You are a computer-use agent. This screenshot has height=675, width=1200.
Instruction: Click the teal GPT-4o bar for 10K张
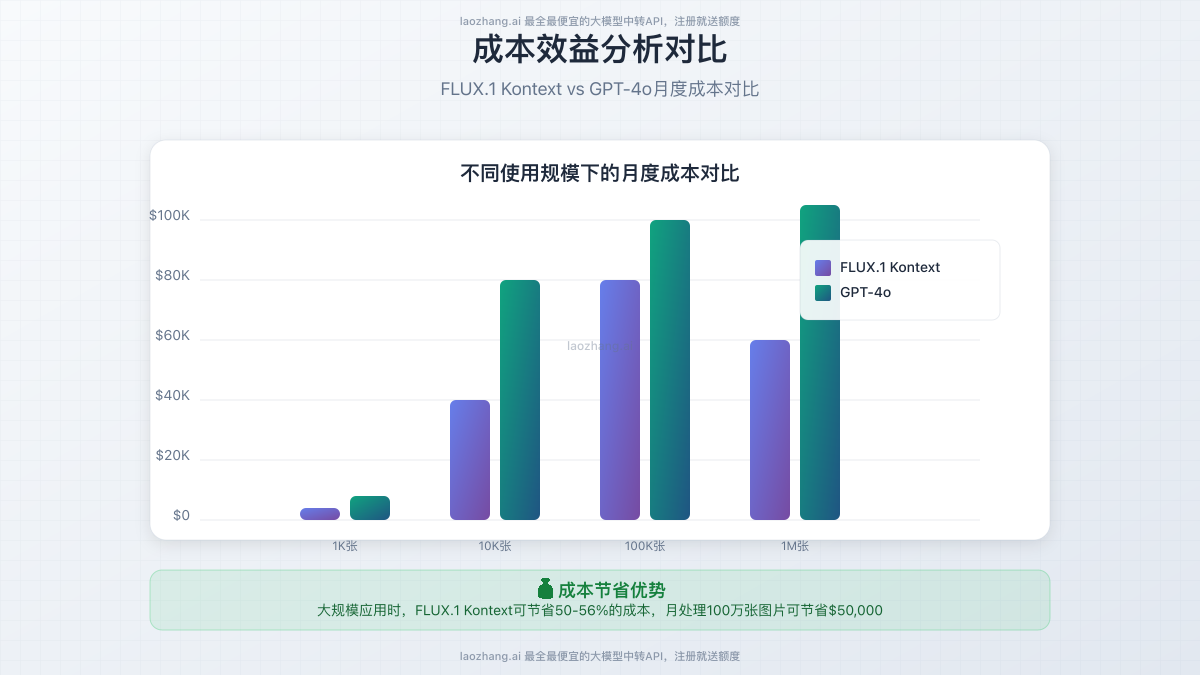(x=520, y=400)
